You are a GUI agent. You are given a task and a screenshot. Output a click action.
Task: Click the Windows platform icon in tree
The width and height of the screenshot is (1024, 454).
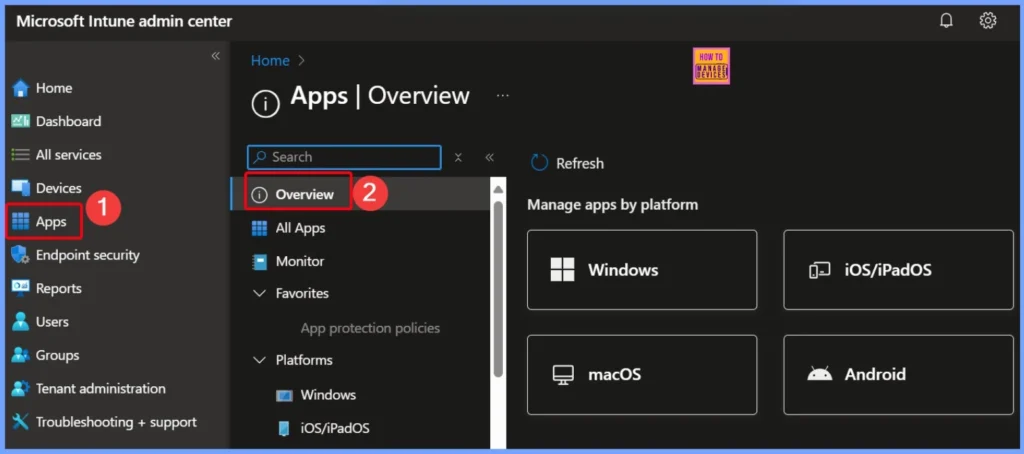point(284,395)
